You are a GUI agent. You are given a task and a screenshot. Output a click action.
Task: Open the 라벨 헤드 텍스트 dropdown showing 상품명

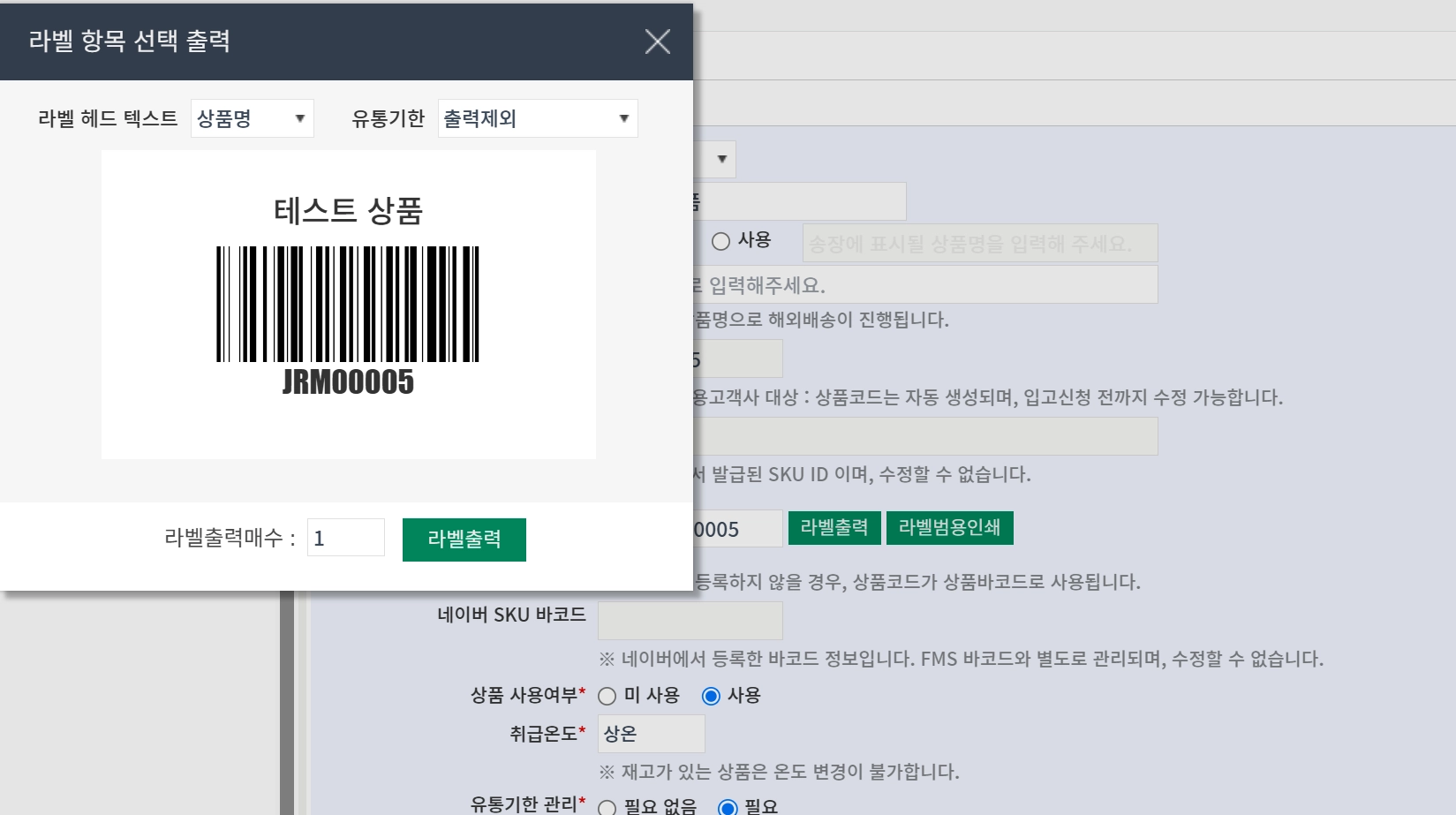point(252,118)
